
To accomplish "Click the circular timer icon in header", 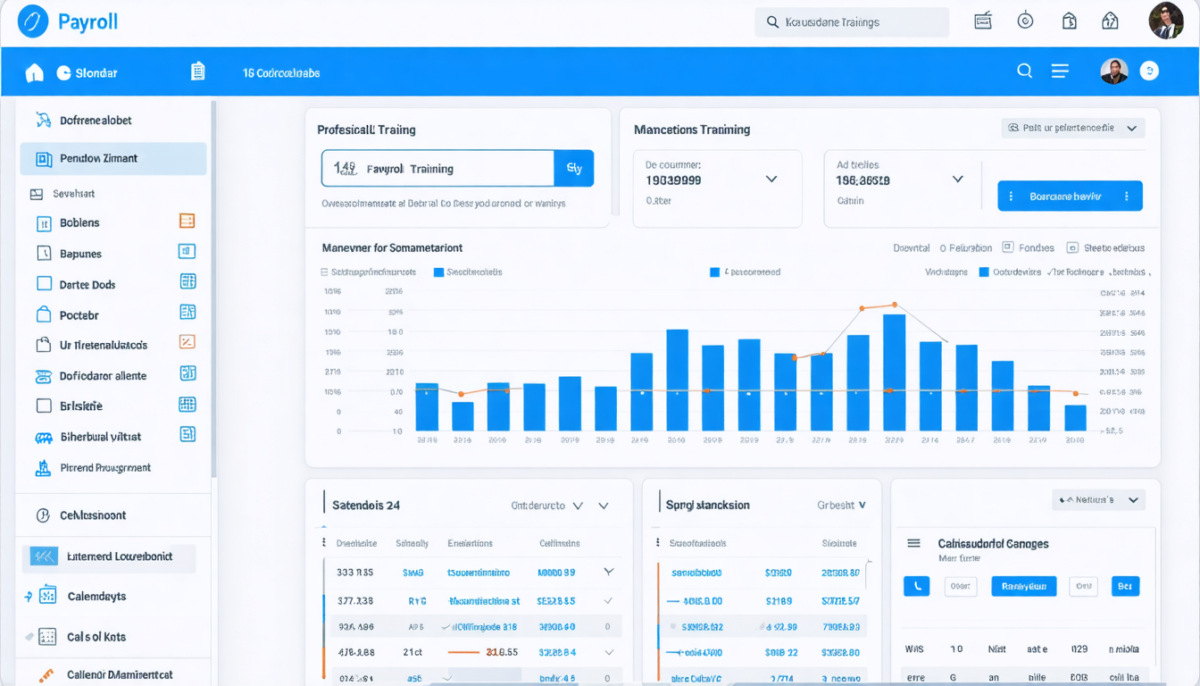I will (x=1025, y=21).
